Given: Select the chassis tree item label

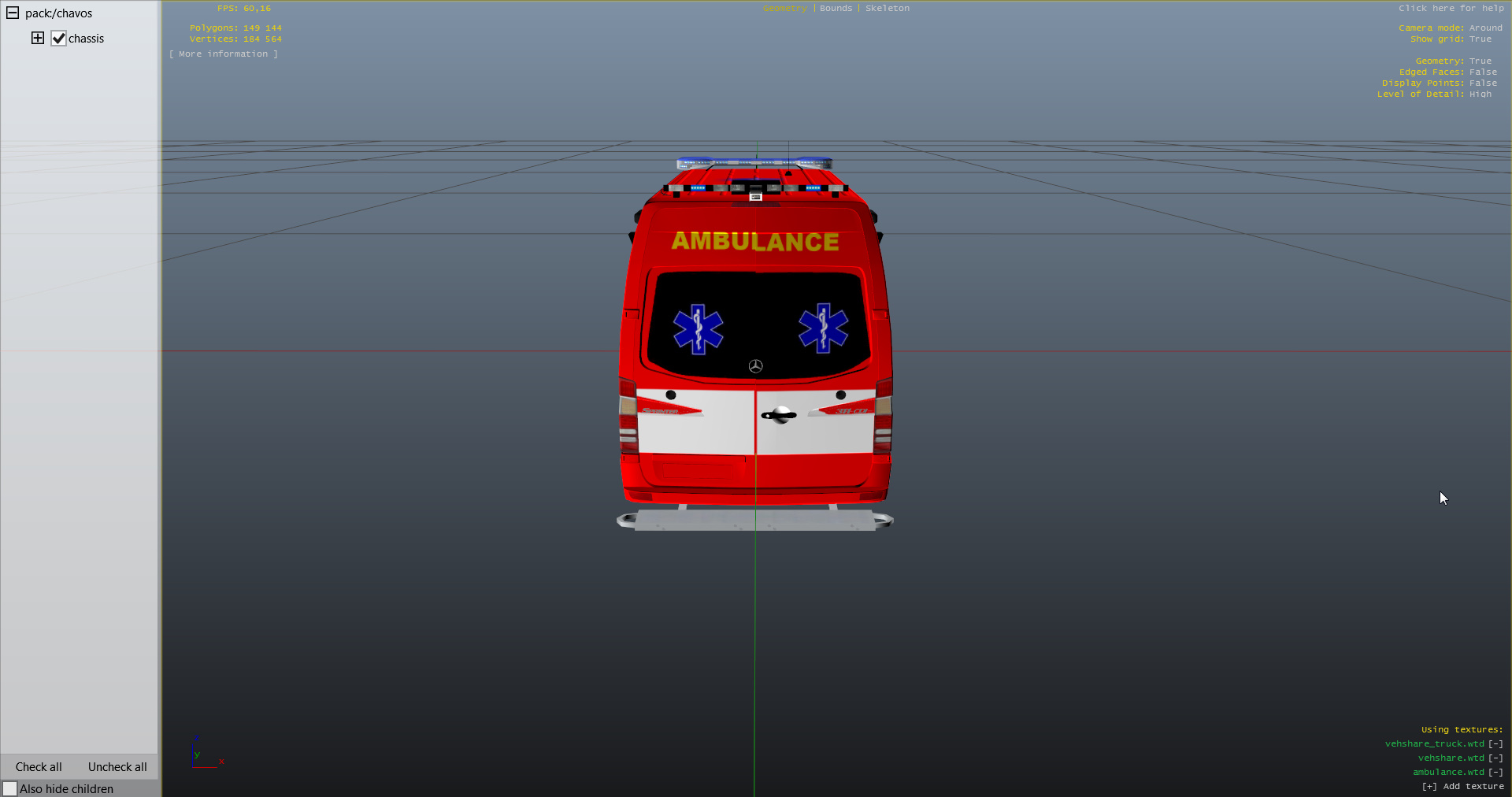Looking at the screenshot, I should coord(86,39).
